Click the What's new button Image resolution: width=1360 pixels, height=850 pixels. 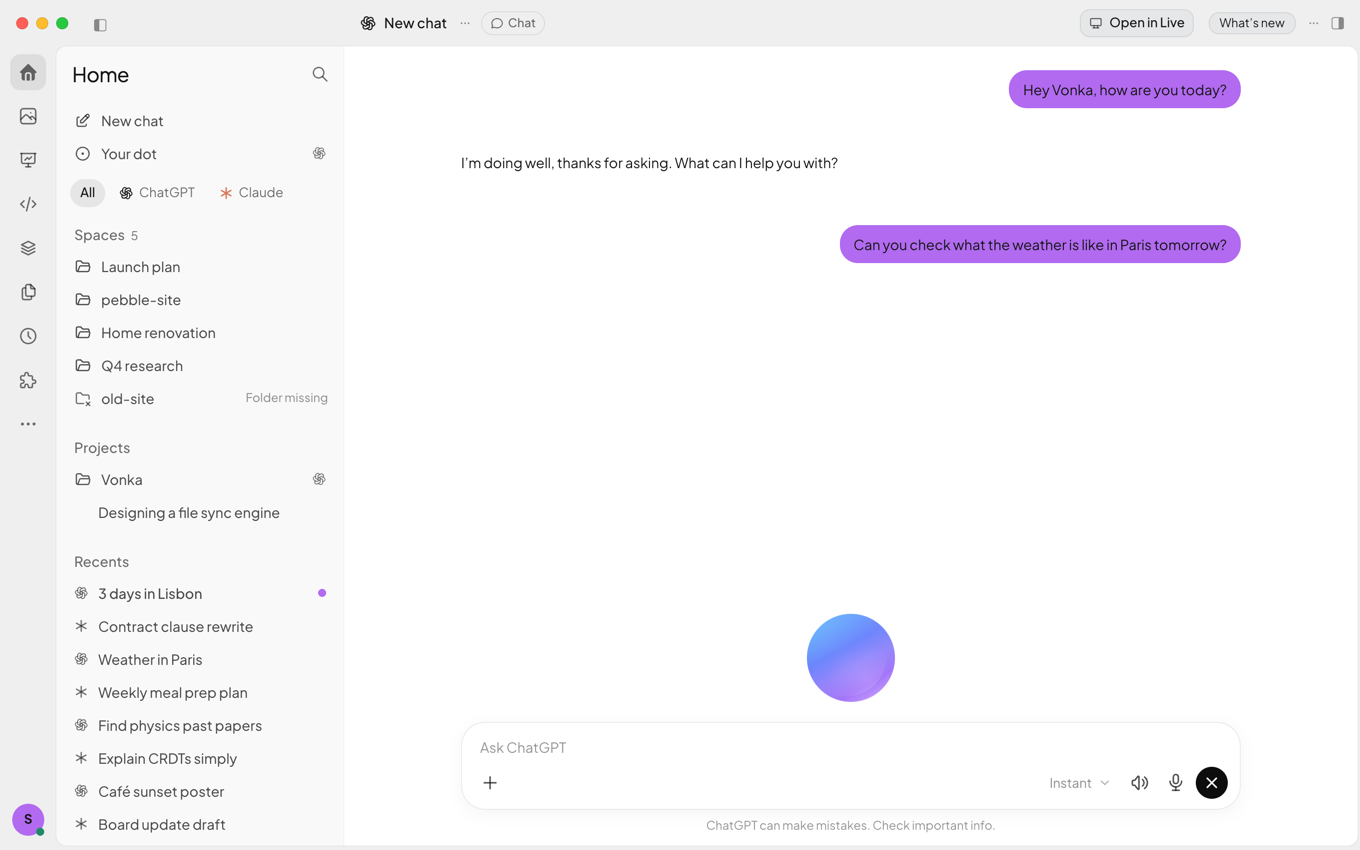(1252, 23)
